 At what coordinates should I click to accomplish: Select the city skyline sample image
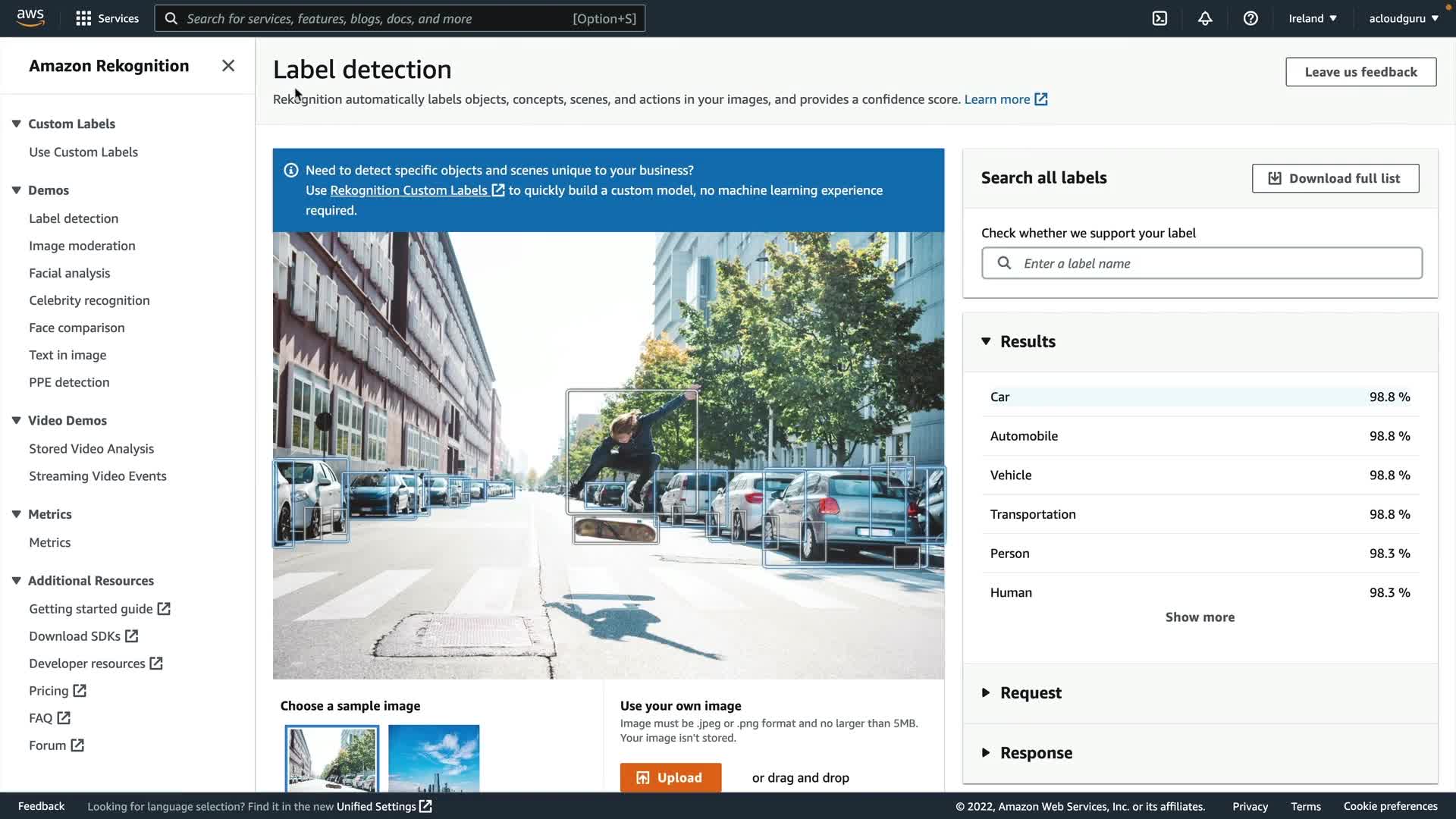[434, 758]
